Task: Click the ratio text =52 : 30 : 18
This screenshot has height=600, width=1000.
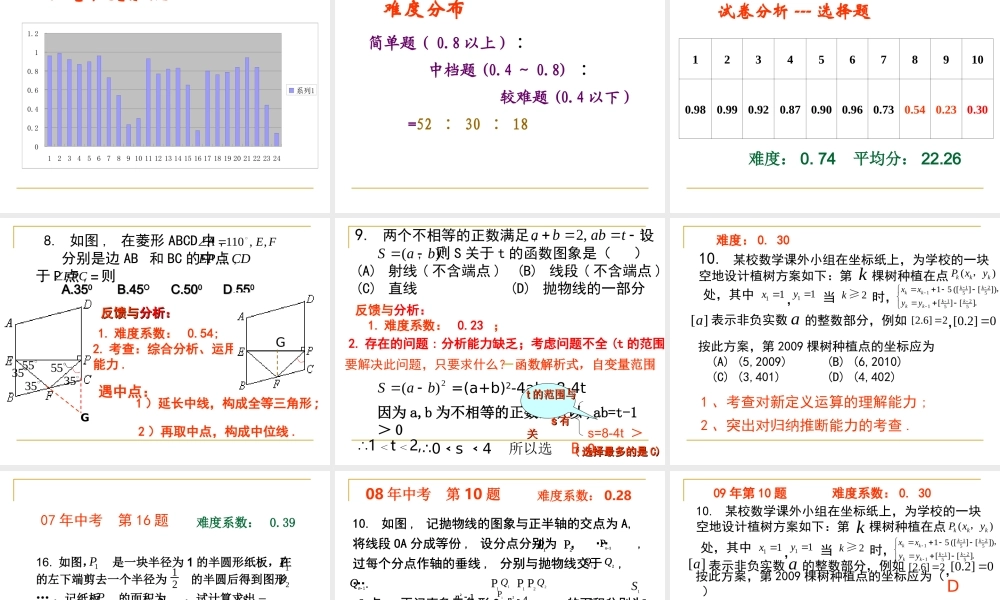Action: 467,124
